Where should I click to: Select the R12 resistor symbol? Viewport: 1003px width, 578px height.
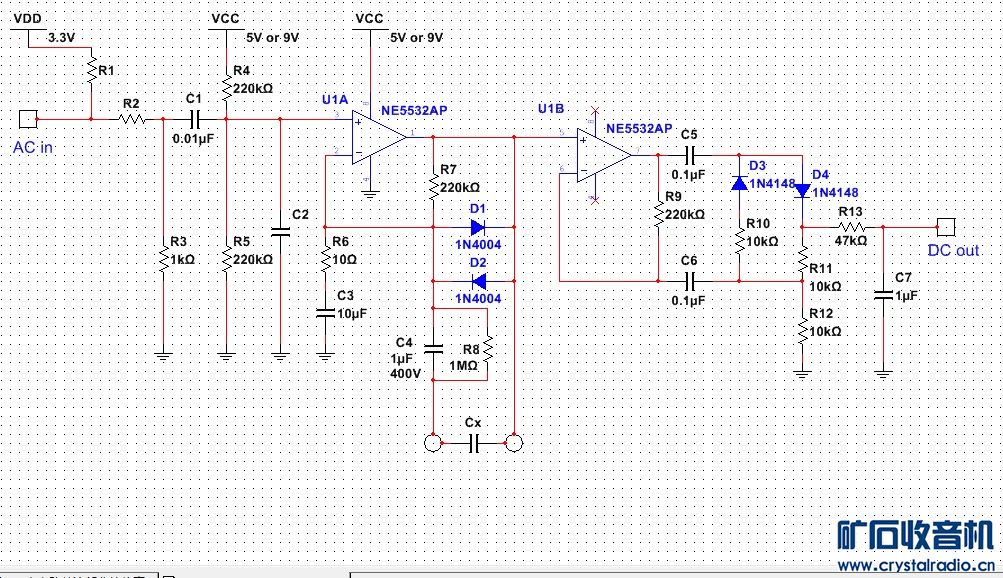802,331
